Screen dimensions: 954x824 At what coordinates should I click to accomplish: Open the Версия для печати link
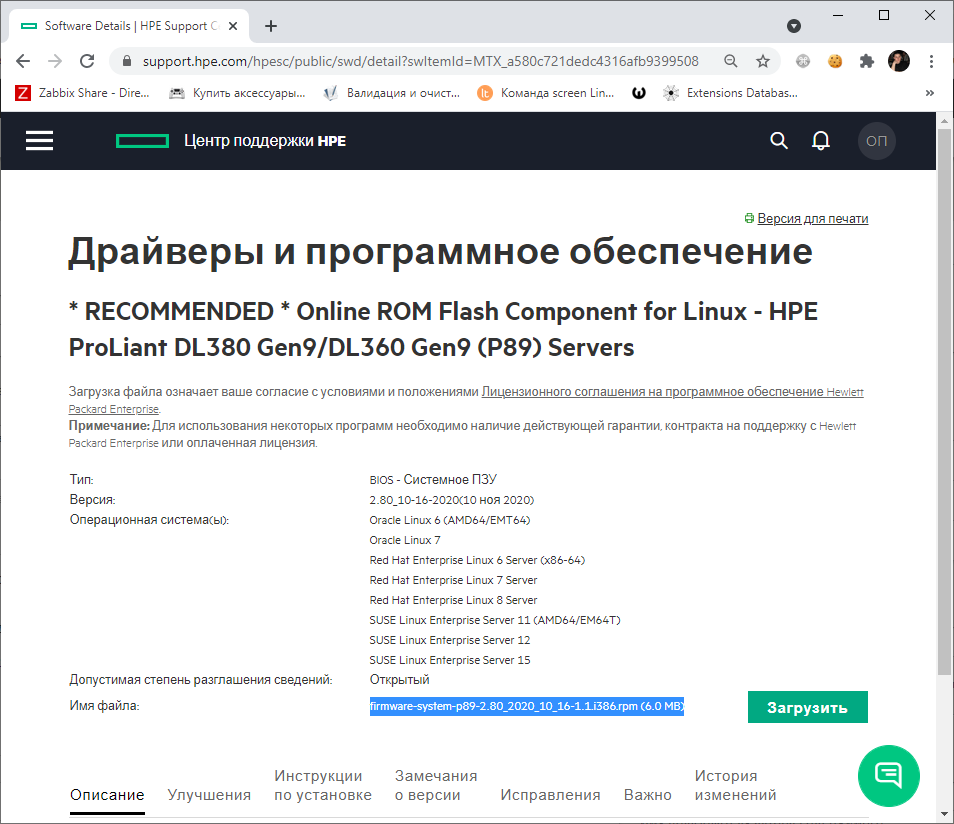pos(812,218)
